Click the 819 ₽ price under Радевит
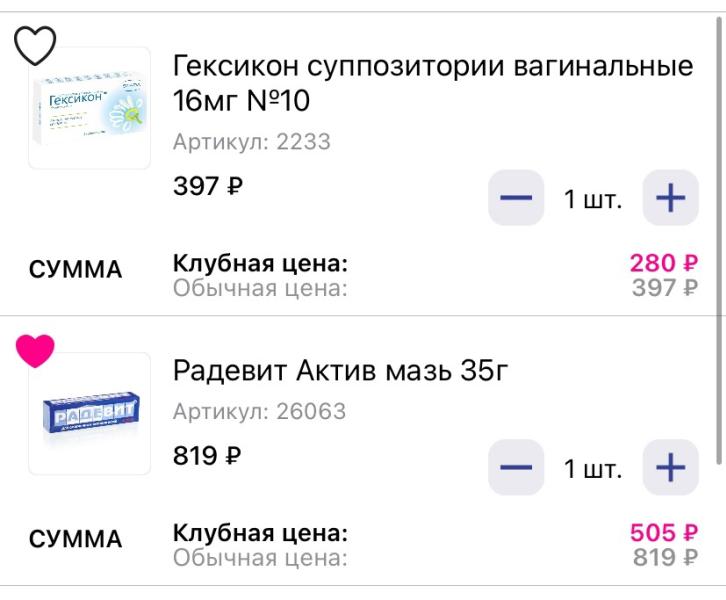This screenshot has width=726, height=600. (x=207, y=456)
